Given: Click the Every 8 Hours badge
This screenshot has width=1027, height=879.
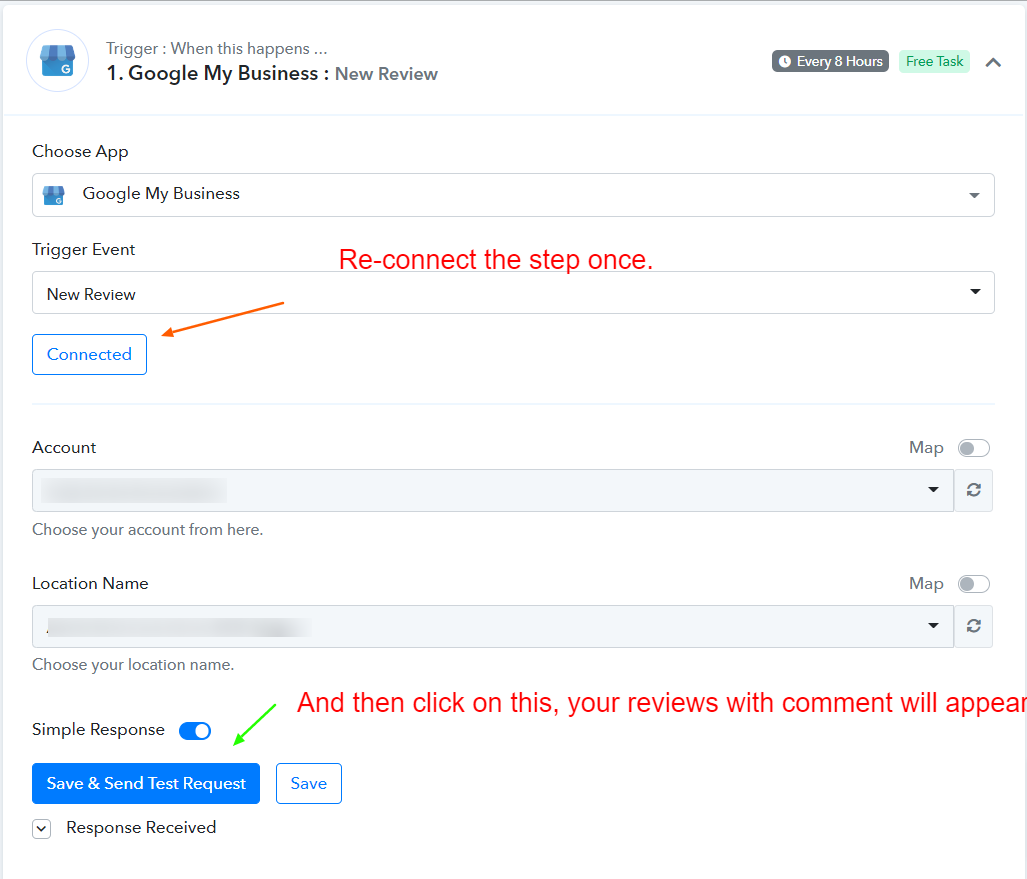Looking at the screenshot, I should [x=830, y=61].
